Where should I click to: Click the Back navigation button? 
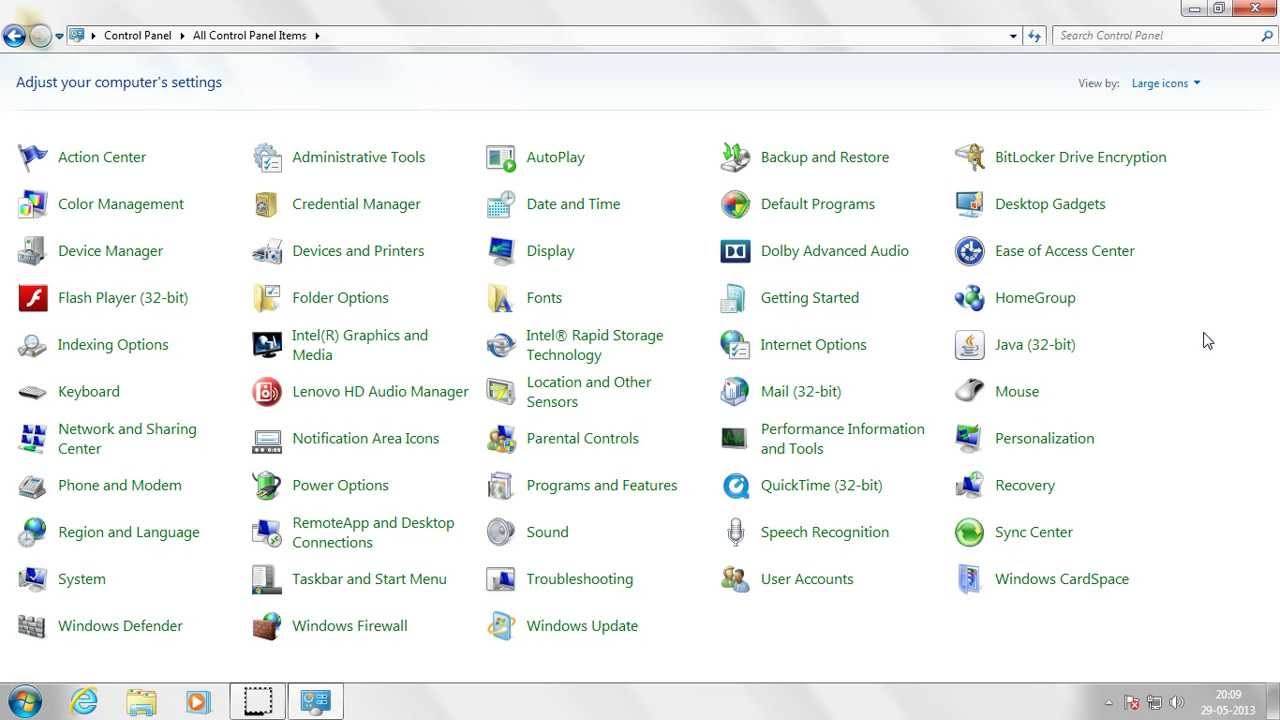coord(14,36)
